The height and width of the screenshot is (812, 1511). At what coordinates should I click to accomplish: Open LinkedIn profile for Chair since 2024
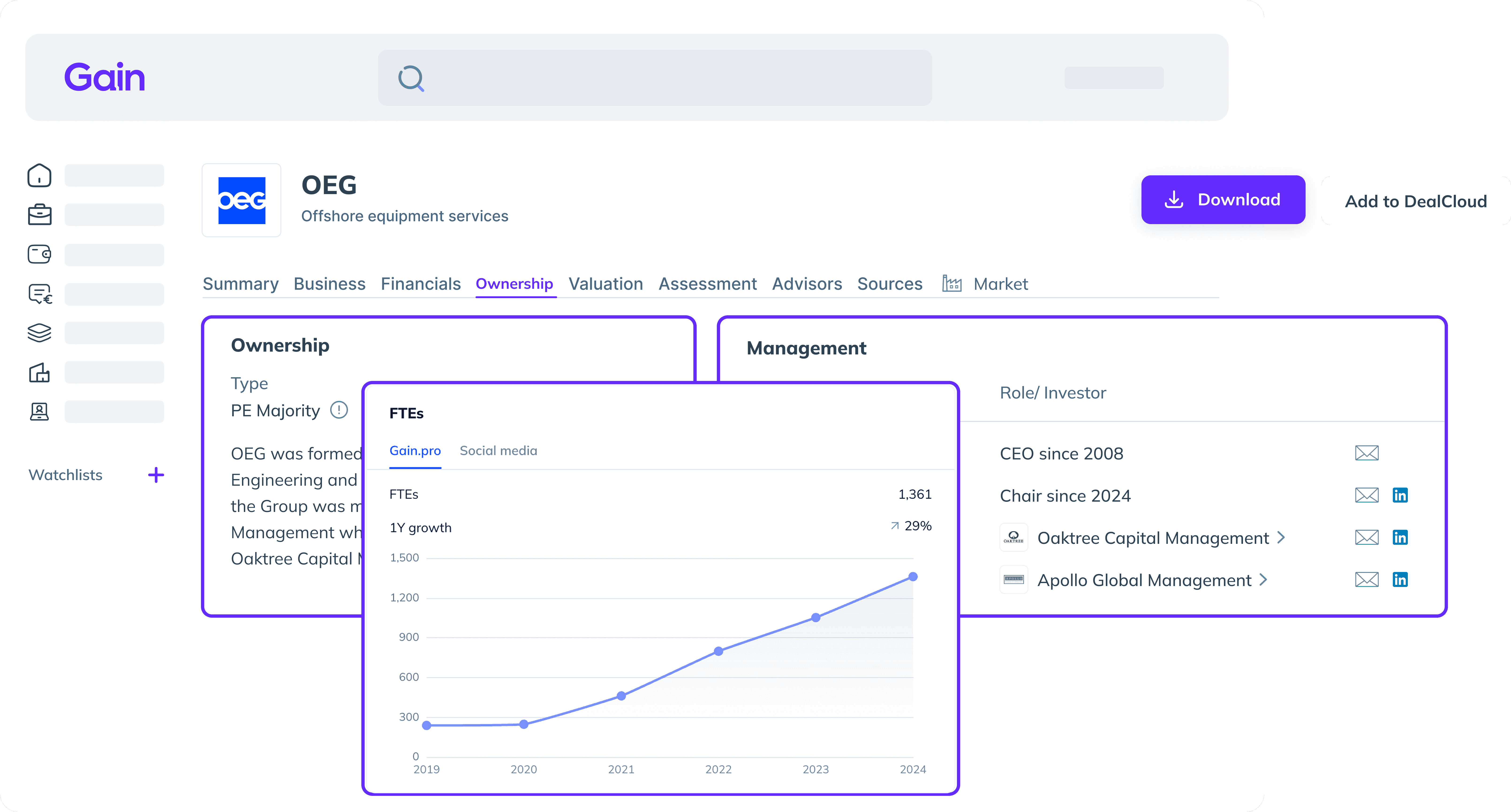tap(1400, 495)
